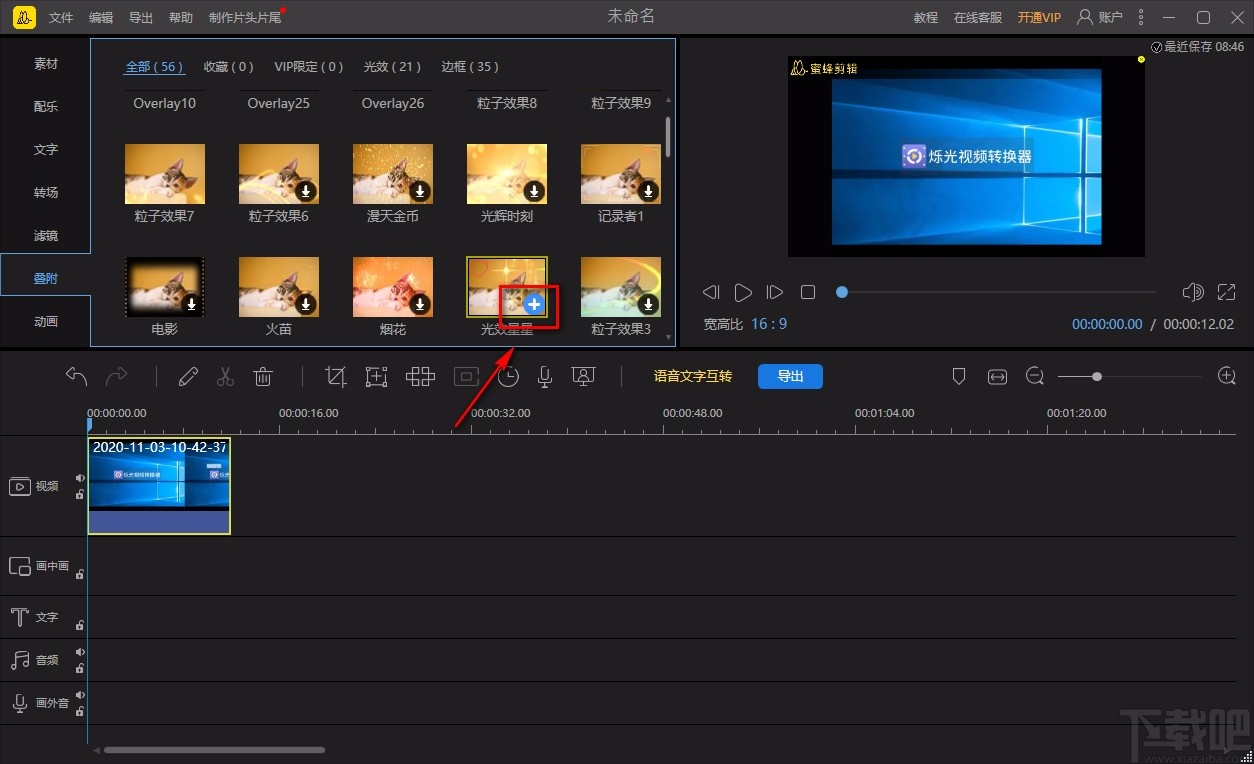
Task: Toggle the lock on the 画中画 track
Action: point(80,574)
